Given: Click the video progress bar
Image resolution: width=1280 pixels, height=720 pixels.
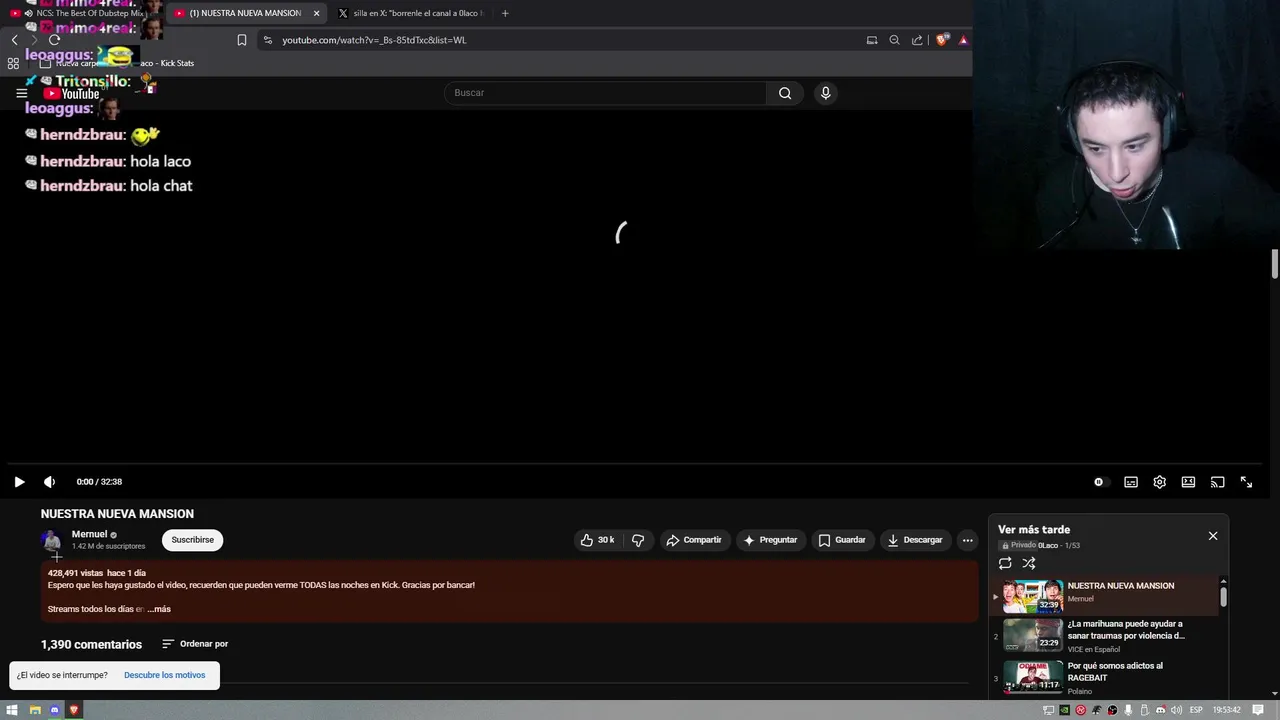Looking at the screenshot, I should [633, 464].
